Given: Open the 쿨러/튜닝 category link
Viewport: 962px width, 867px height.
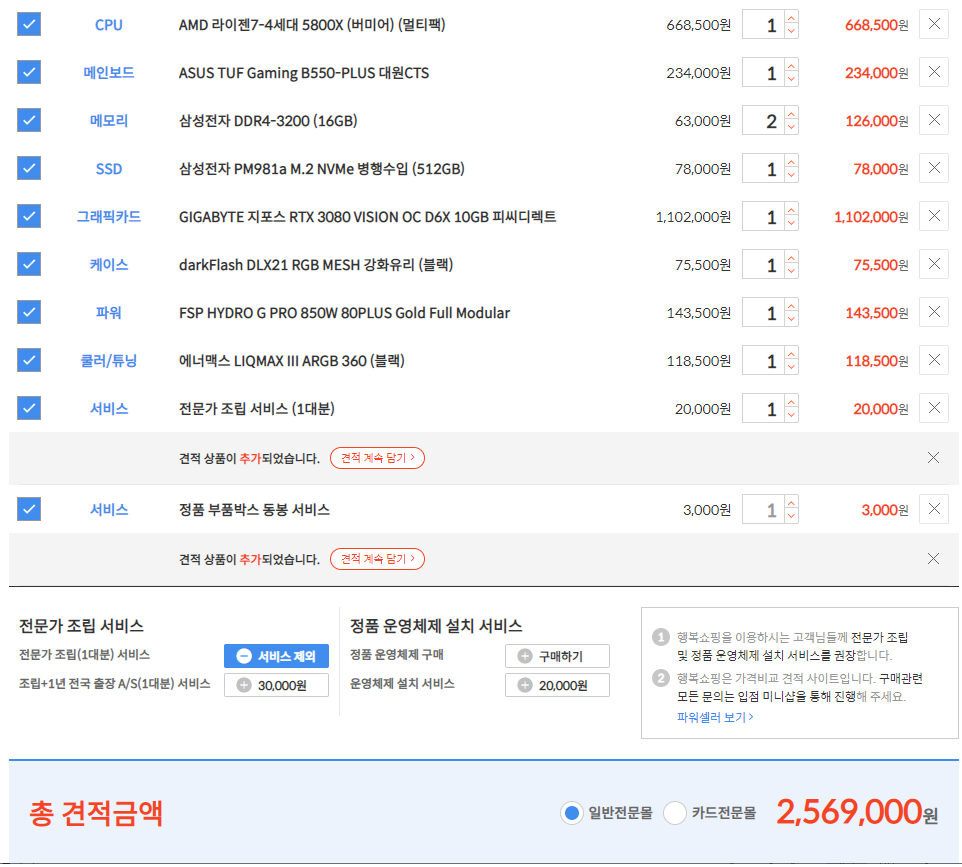Looking at the screenshot, I should tap(109, 361).
